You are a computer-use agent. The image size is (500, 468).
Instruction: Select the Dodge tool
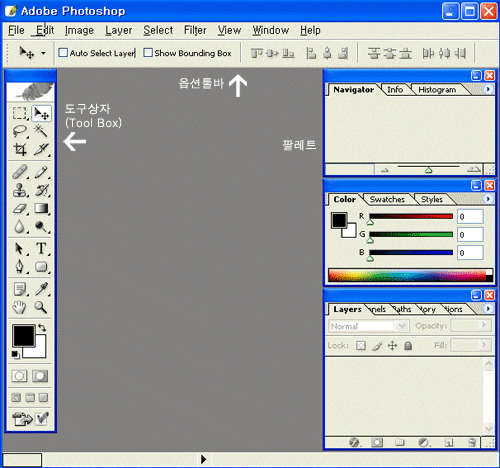(x=41, y=227)
